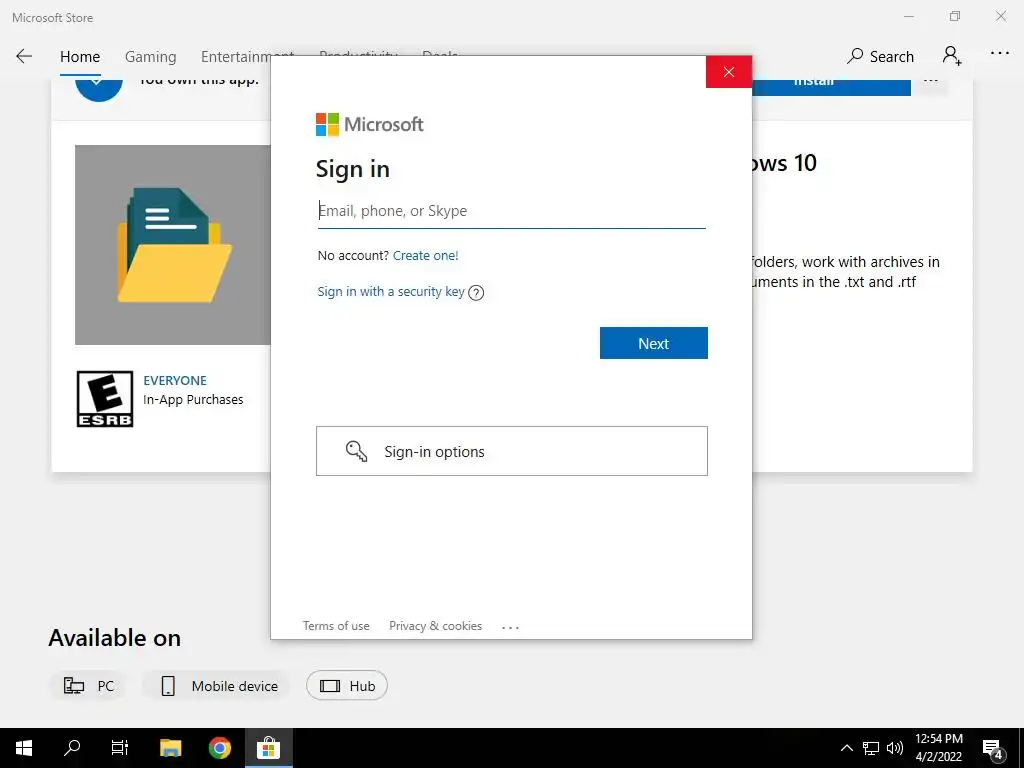This screenshot has height=768, width=1024.
Task: Open the network tray icon
Action: pos(871,748)
